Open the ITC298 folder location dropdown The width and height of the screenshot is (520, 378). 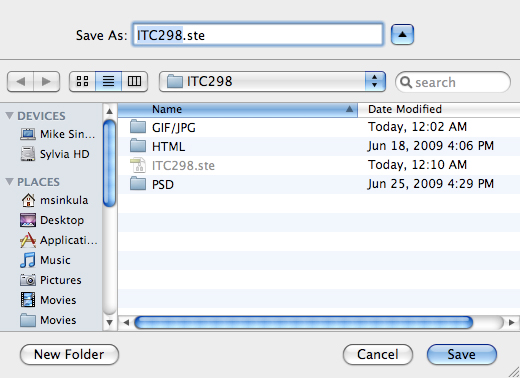[272, 81]
